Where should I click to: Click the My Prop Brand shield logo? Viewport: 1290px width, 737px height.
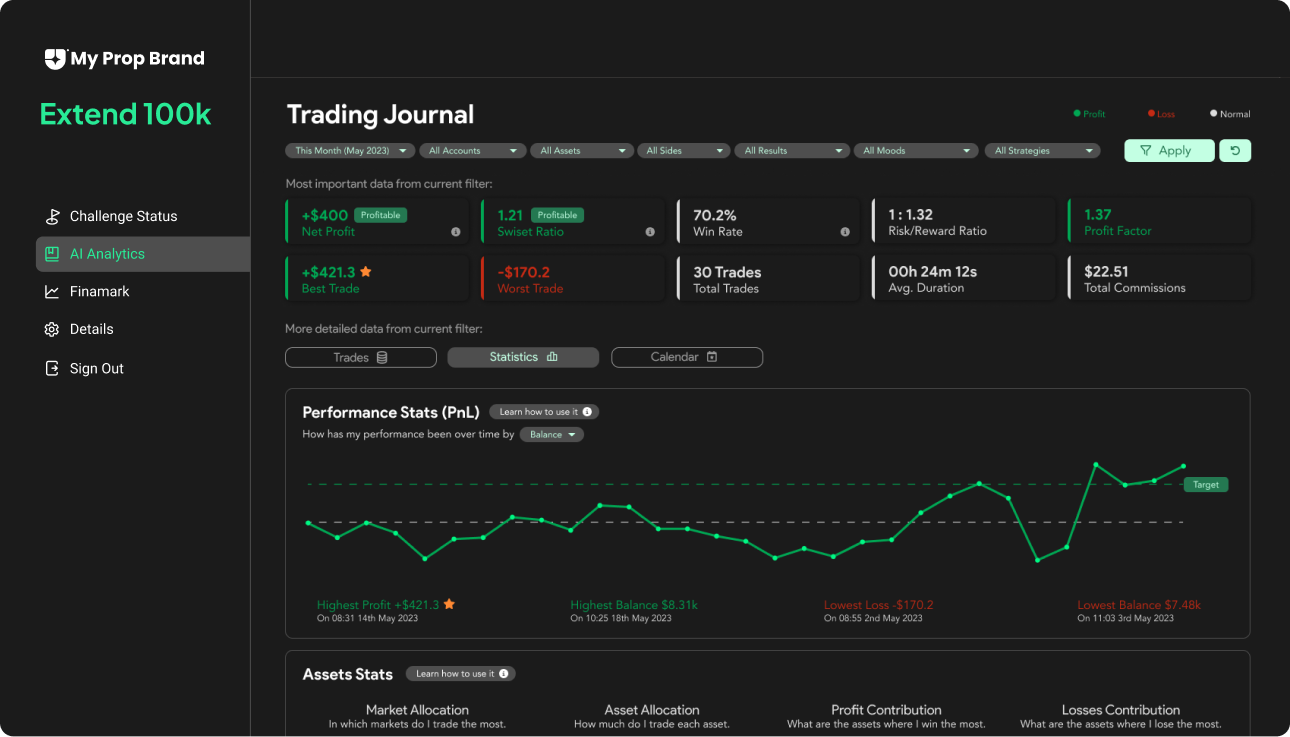(55, 59)
